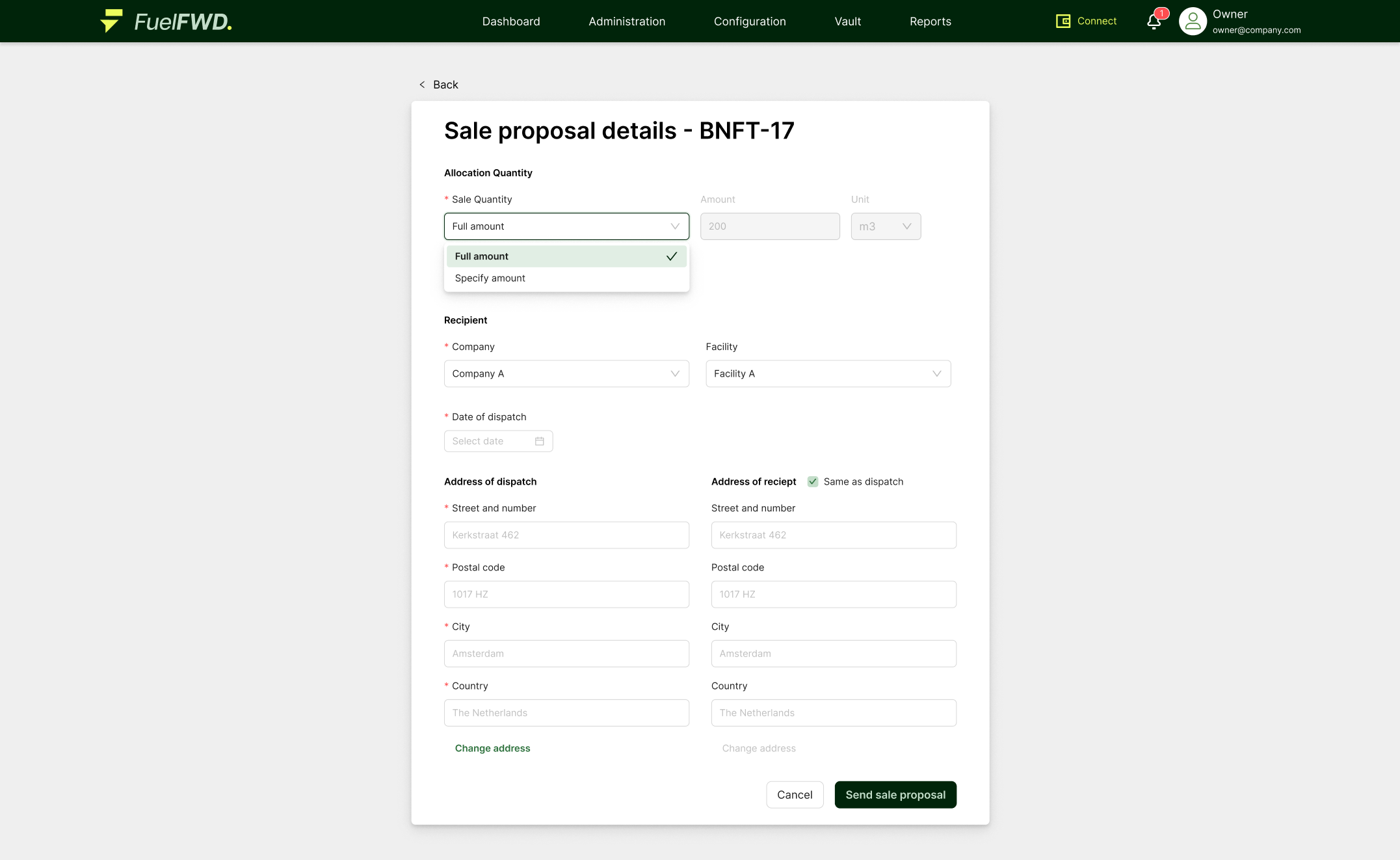Open the m3 unit dropdown

pos(885,226)
